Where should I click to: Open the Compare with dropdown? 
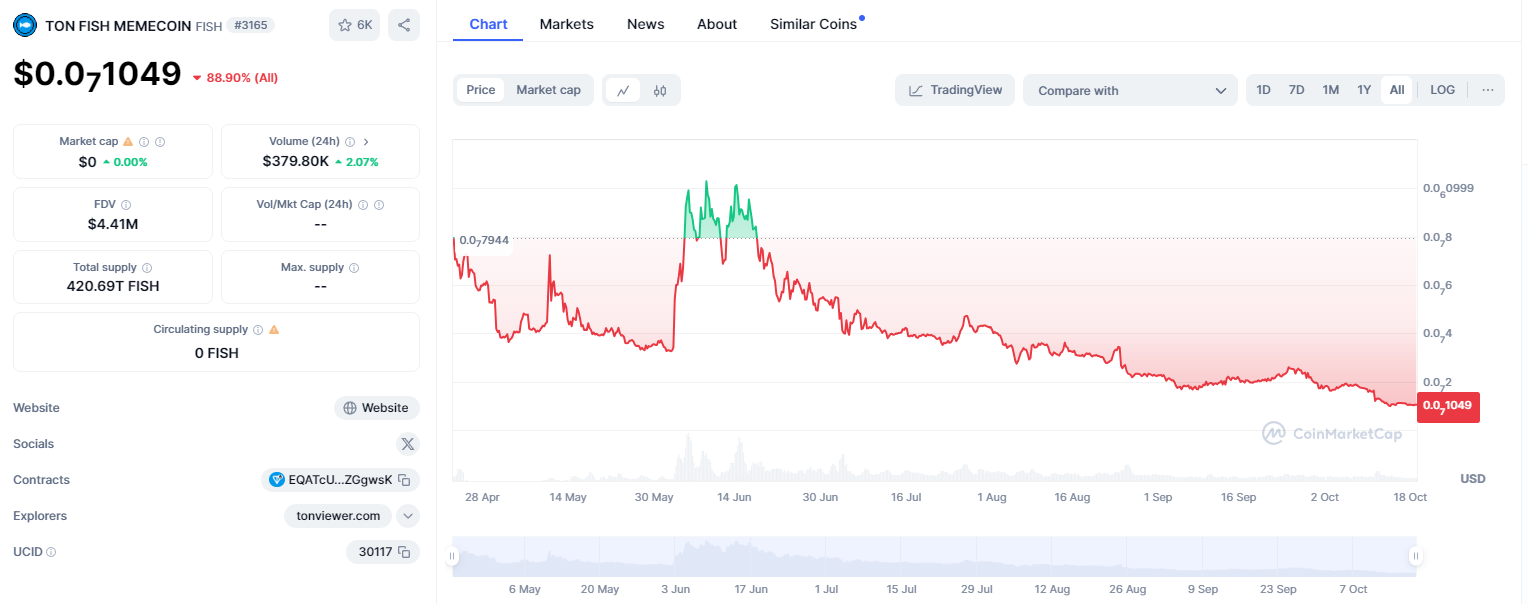pos(1130,90)
